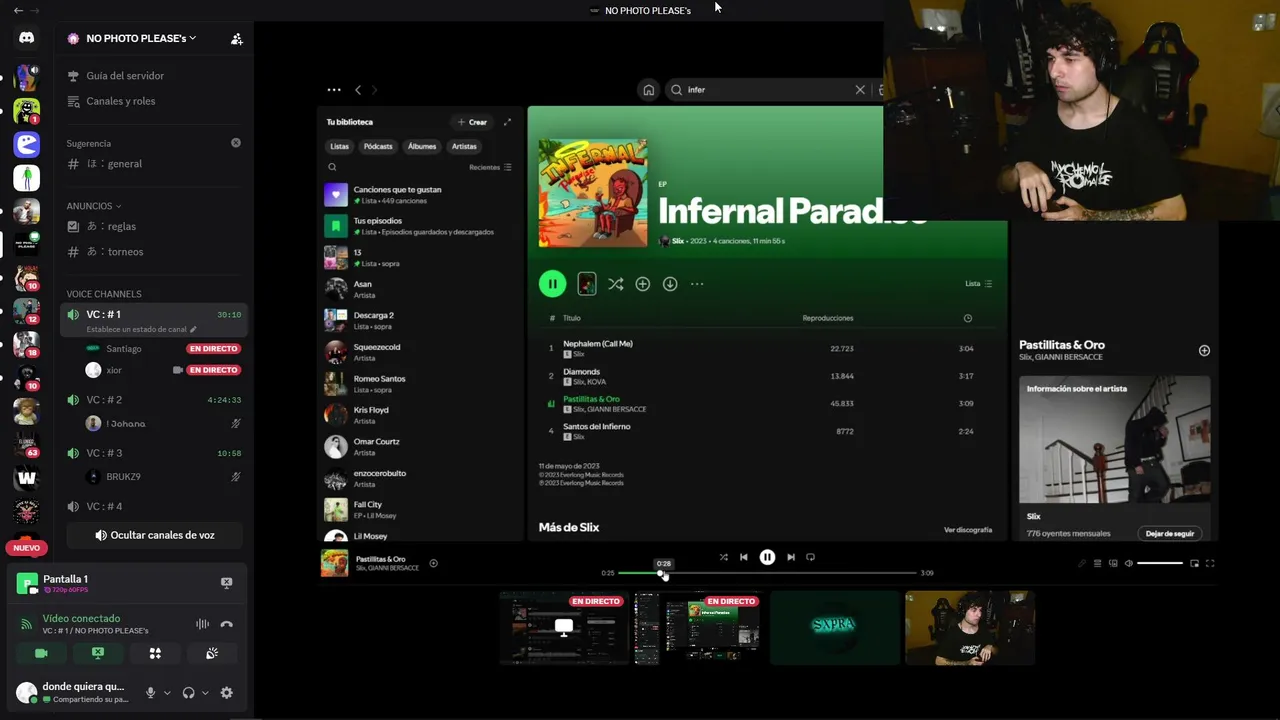Open the reglas announcements channel

click(x=120, y=226)
